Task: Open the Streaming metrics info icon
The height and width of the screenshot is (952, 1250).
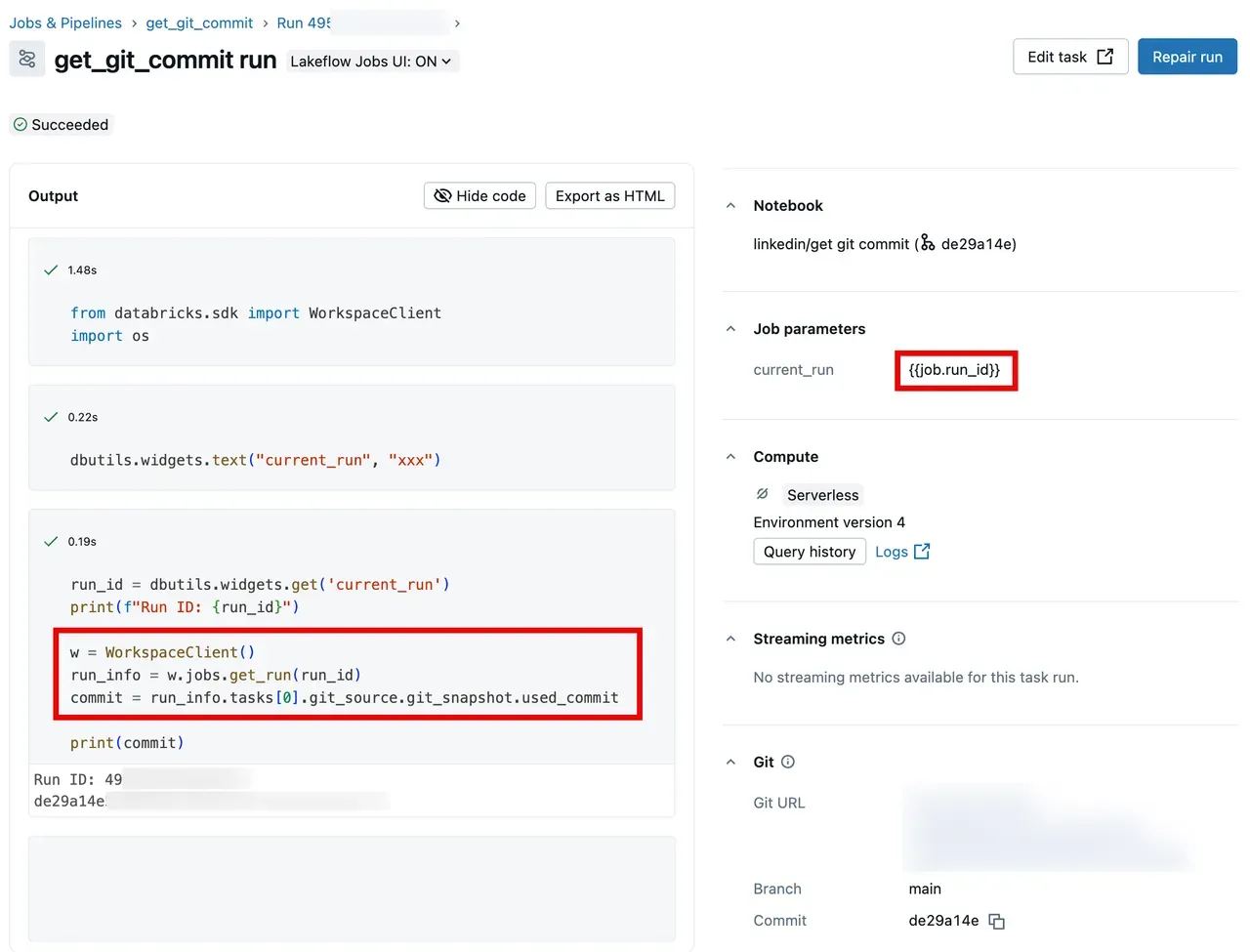Action: 898,639
